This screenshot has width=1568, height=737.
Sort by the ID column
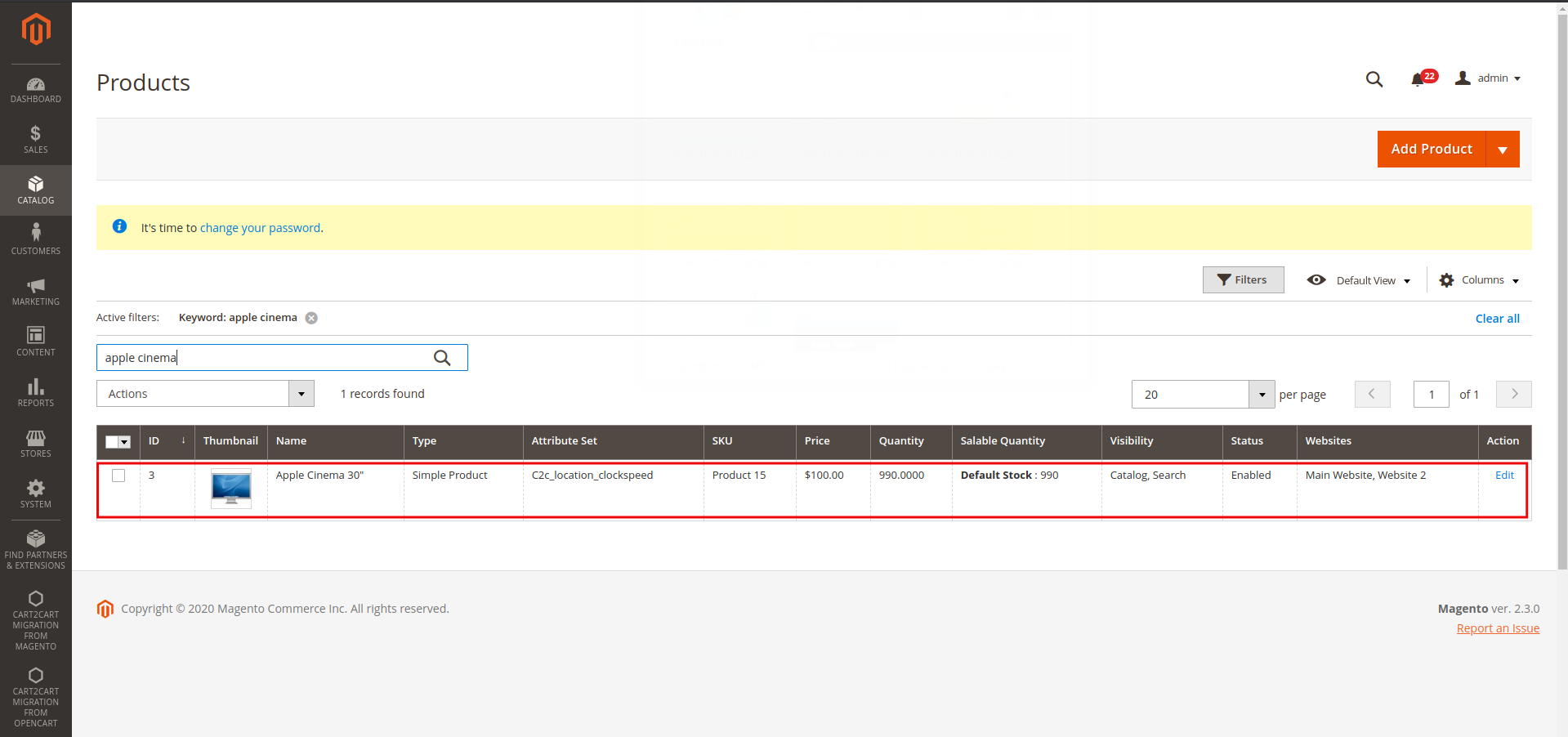167,441
